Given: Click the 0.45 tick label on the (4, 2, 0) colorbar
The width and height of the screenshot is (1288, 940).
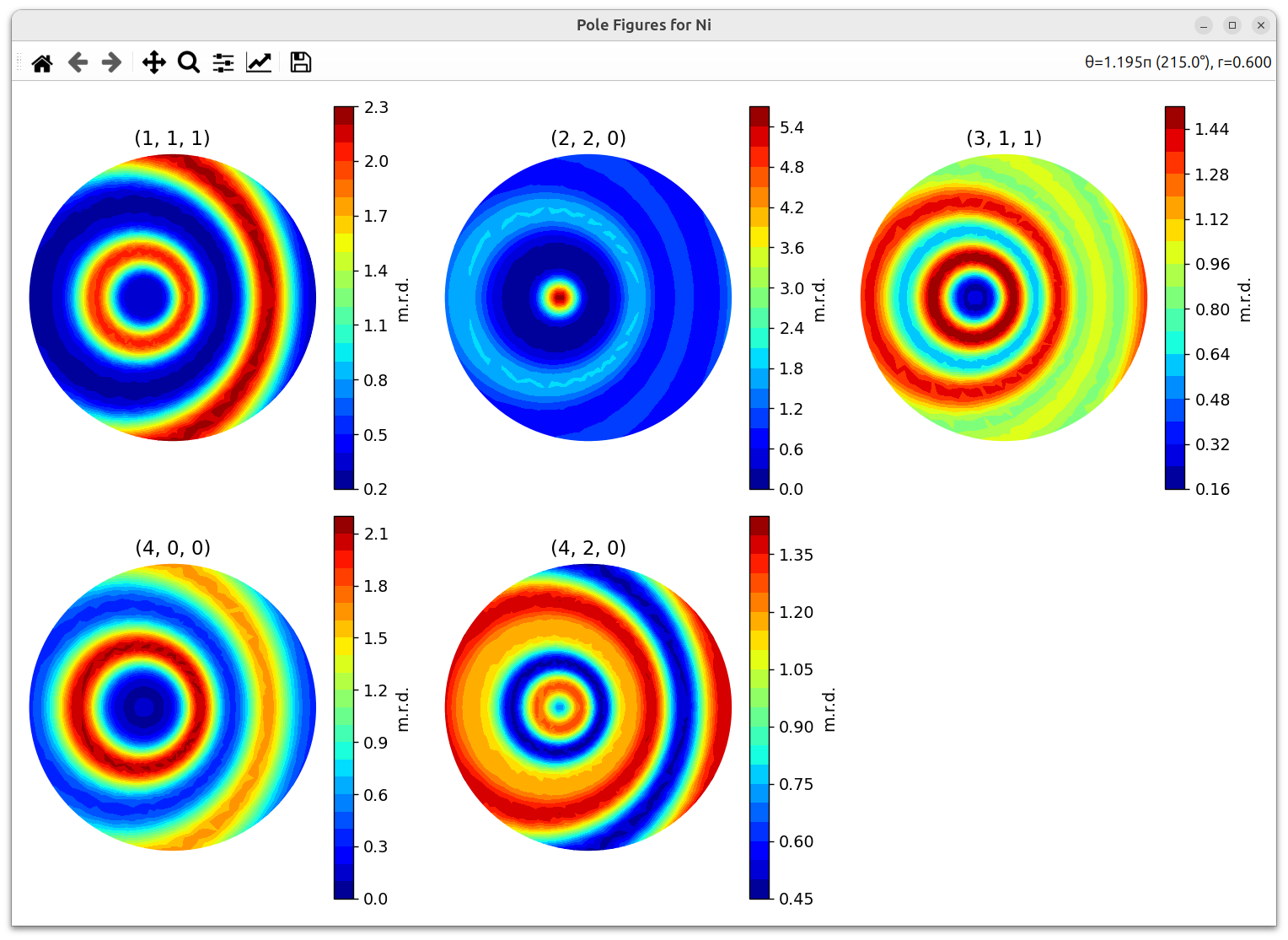Looking at the screenshot, I should [797, 899].
